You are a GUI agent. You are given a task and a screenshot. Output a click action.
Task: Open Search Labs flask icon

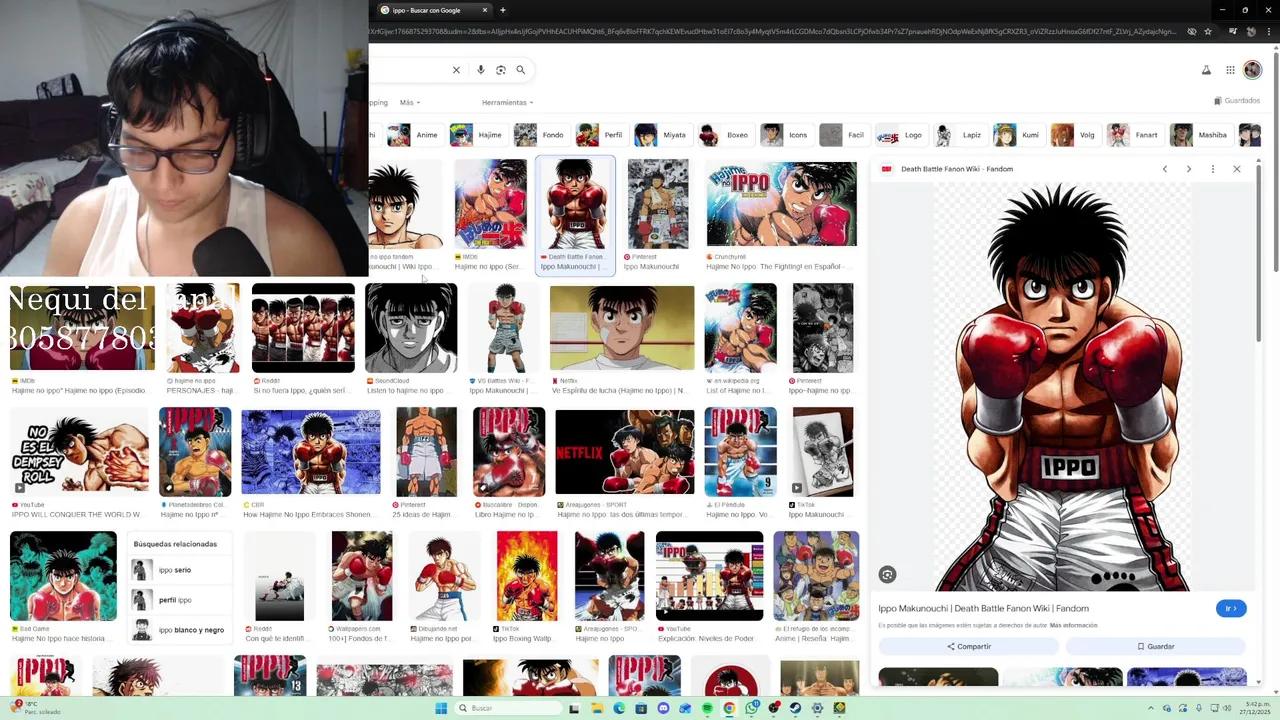[x=1206, y=70]
